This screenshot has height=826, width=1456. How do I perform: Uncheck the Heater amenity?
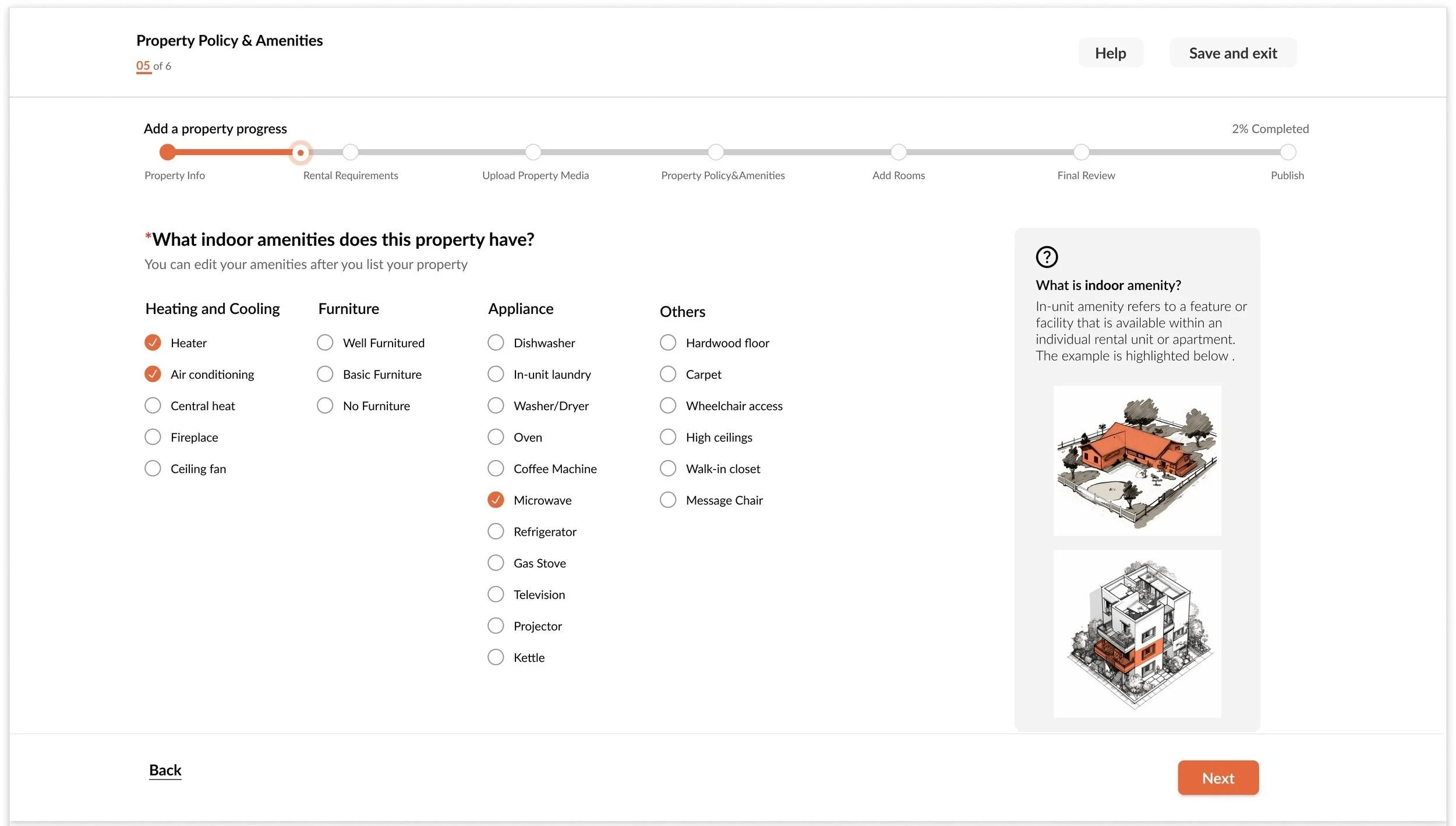click(x=153, y=343)
